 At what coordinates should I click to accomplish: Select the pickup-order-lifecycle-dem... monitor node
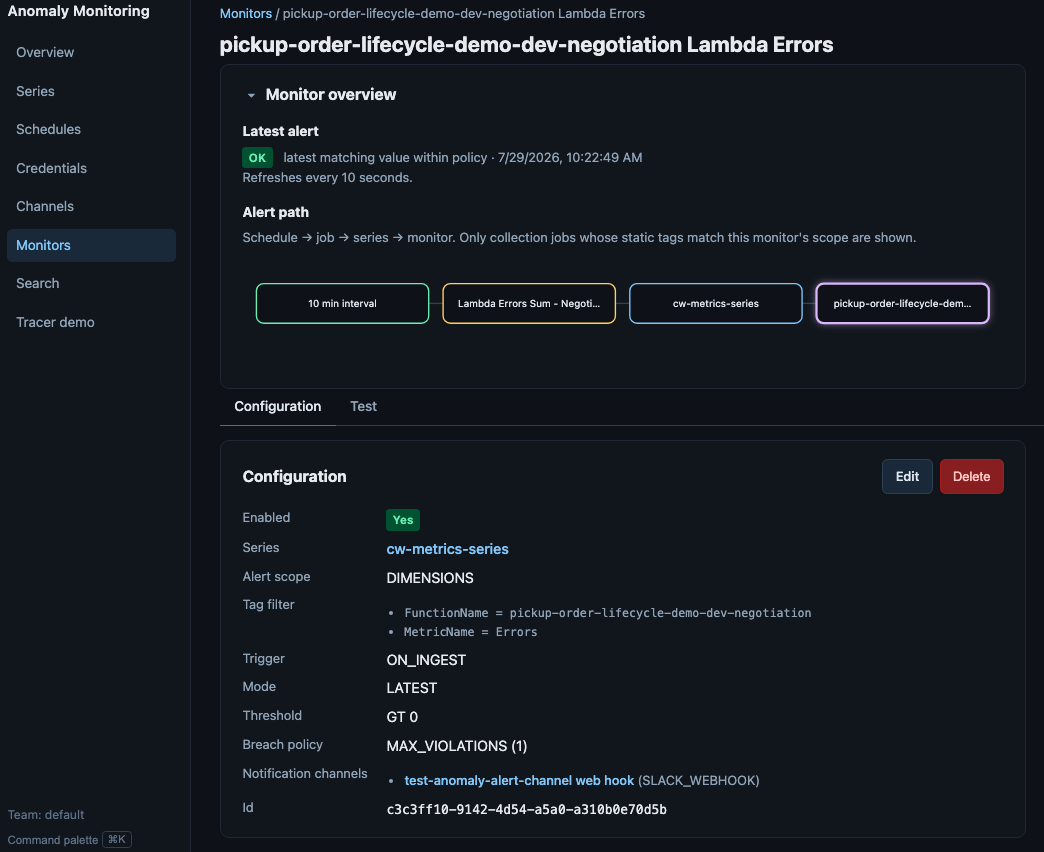(902, 304)
